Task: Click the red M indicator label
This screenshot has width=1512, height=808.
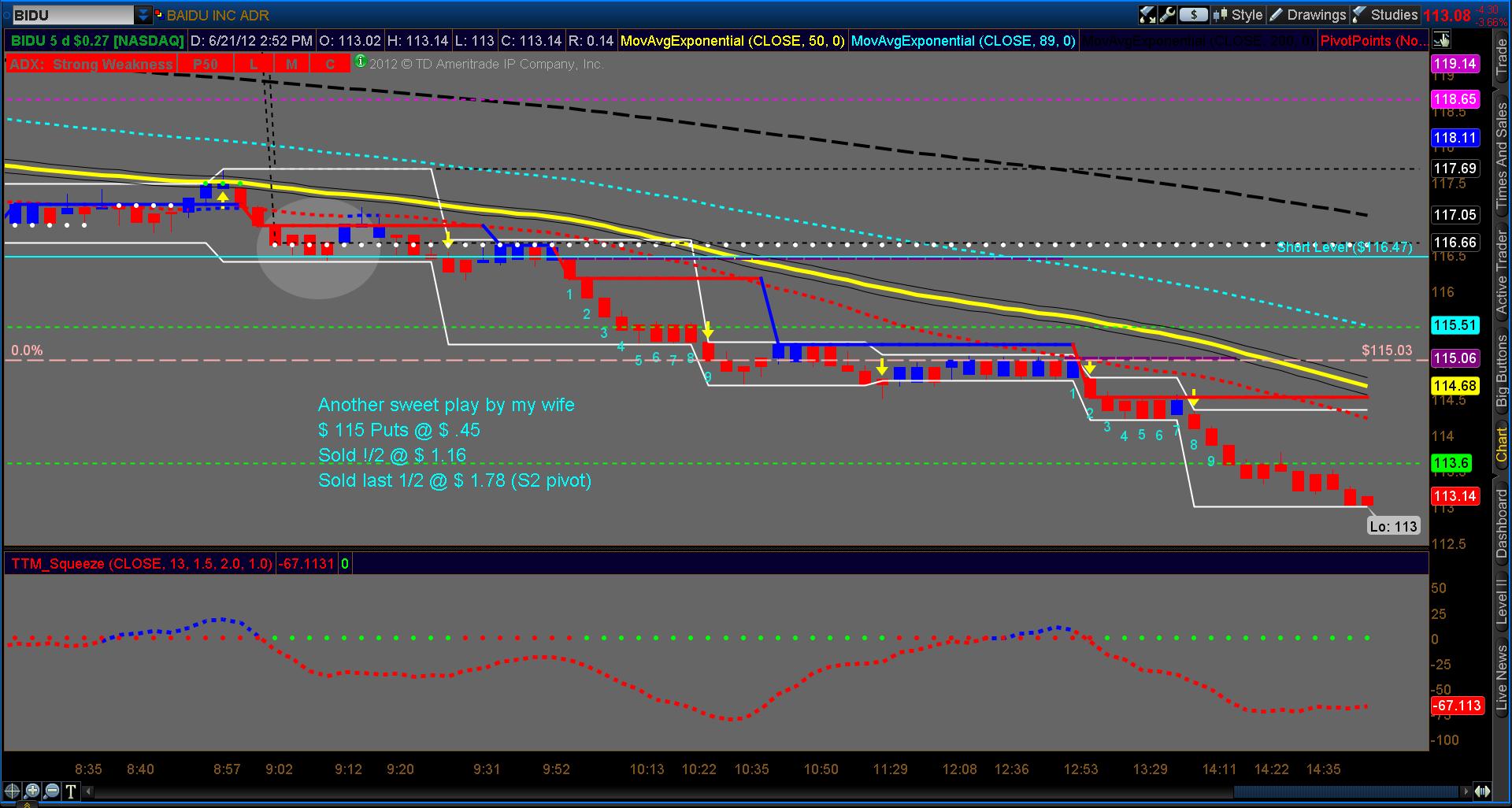Action: 292,65
